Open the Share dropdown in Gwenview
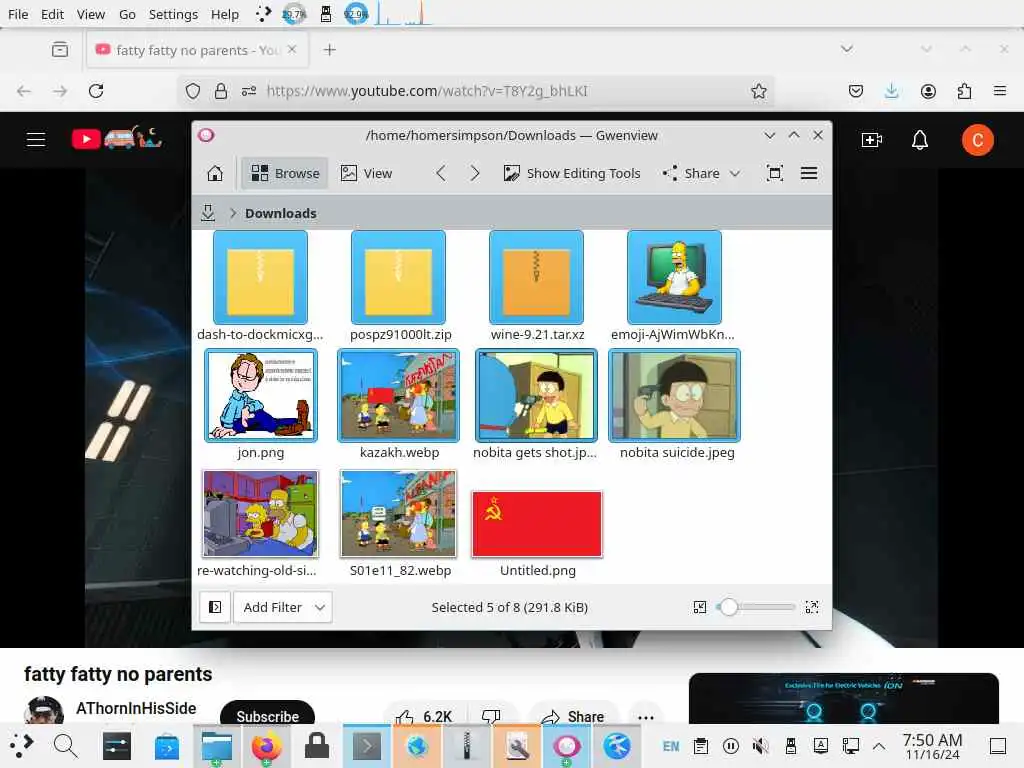Viewport: 1024px width, 768px height. tap(701, 173)
